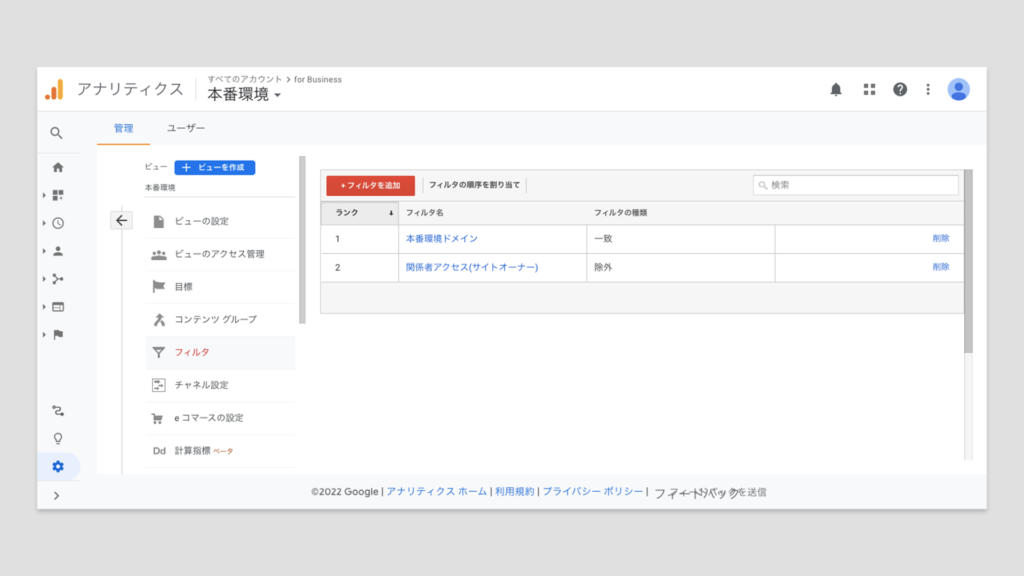1024x576 pixels.
Task: Open the 本番環境 account selector dropdown
Action: pos(244,95)
